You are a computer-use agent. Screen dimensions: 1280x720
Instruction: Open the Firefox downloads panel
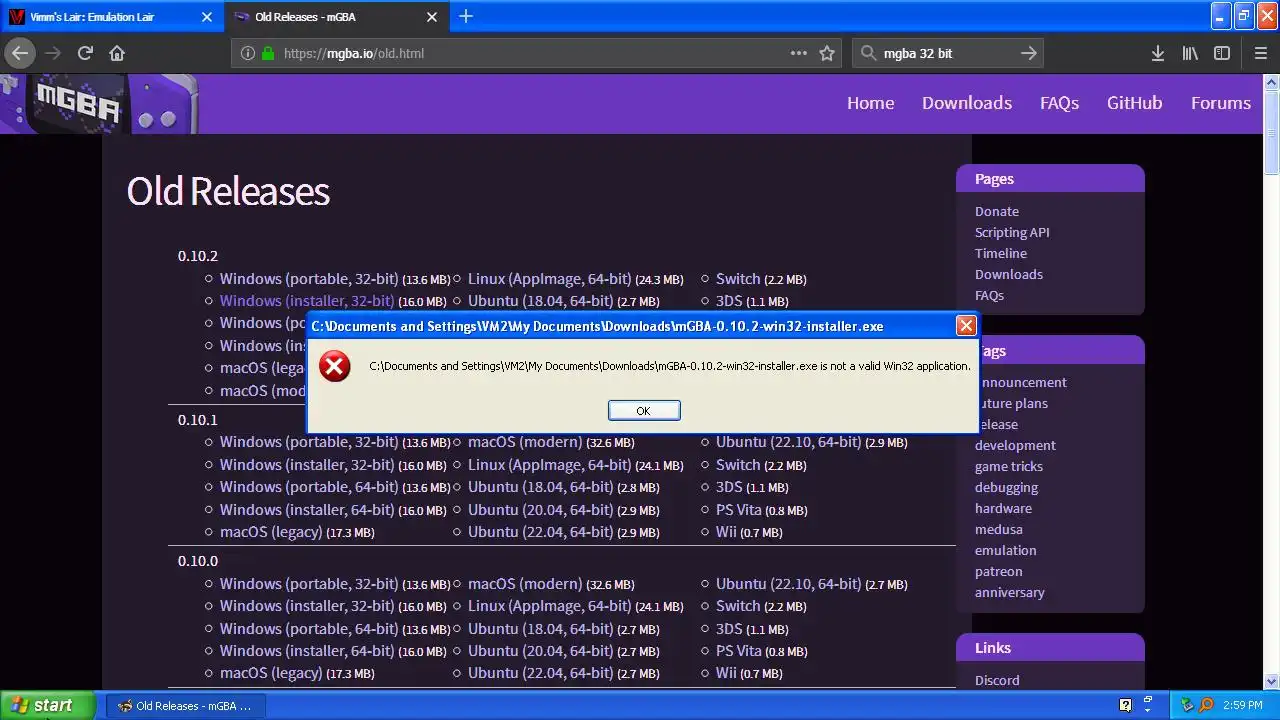[x=1158, y=53]
